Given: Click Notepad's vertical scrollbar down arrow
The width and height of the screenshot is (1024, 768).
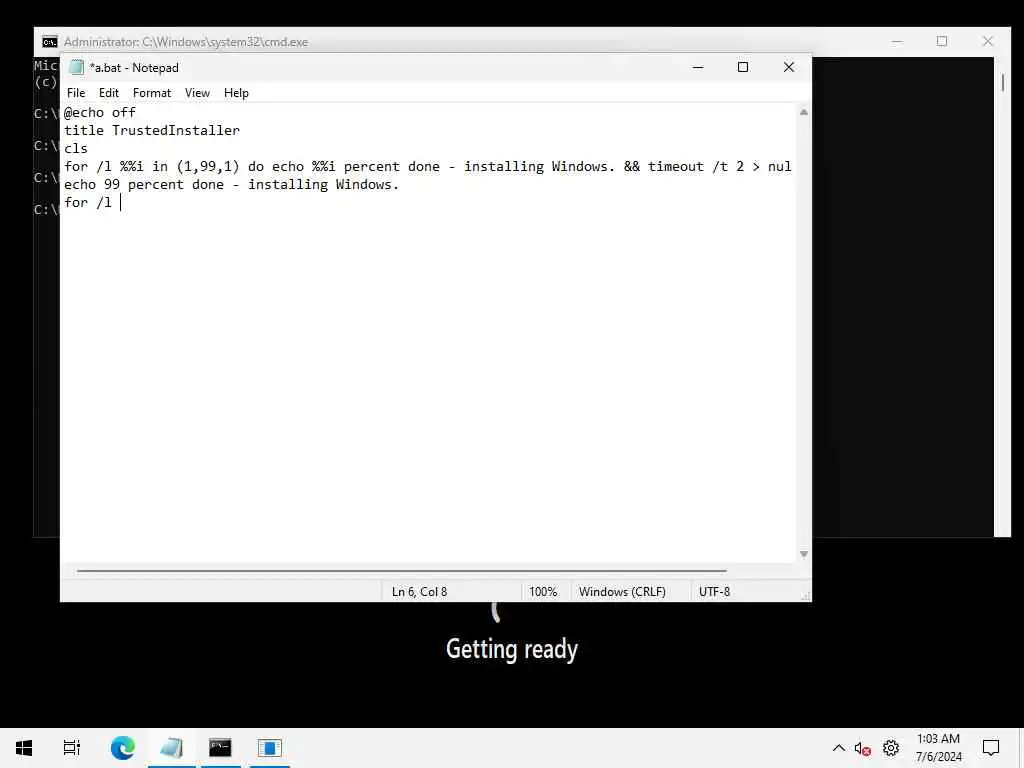Looking at the screenshot, I should (x=804, y=554).
